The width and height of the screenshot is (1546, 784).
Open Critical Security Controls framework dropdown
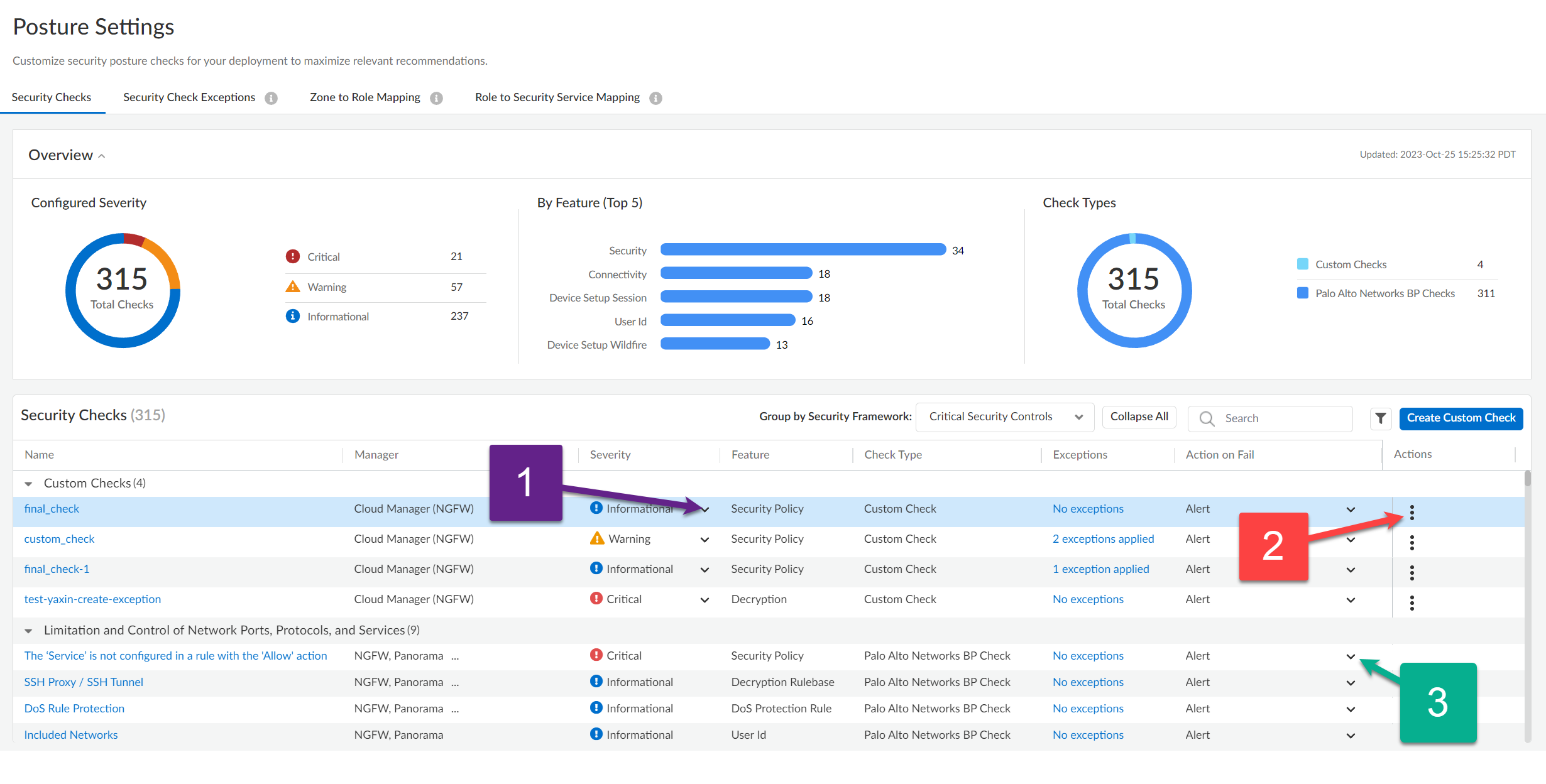pos(1004,417)
